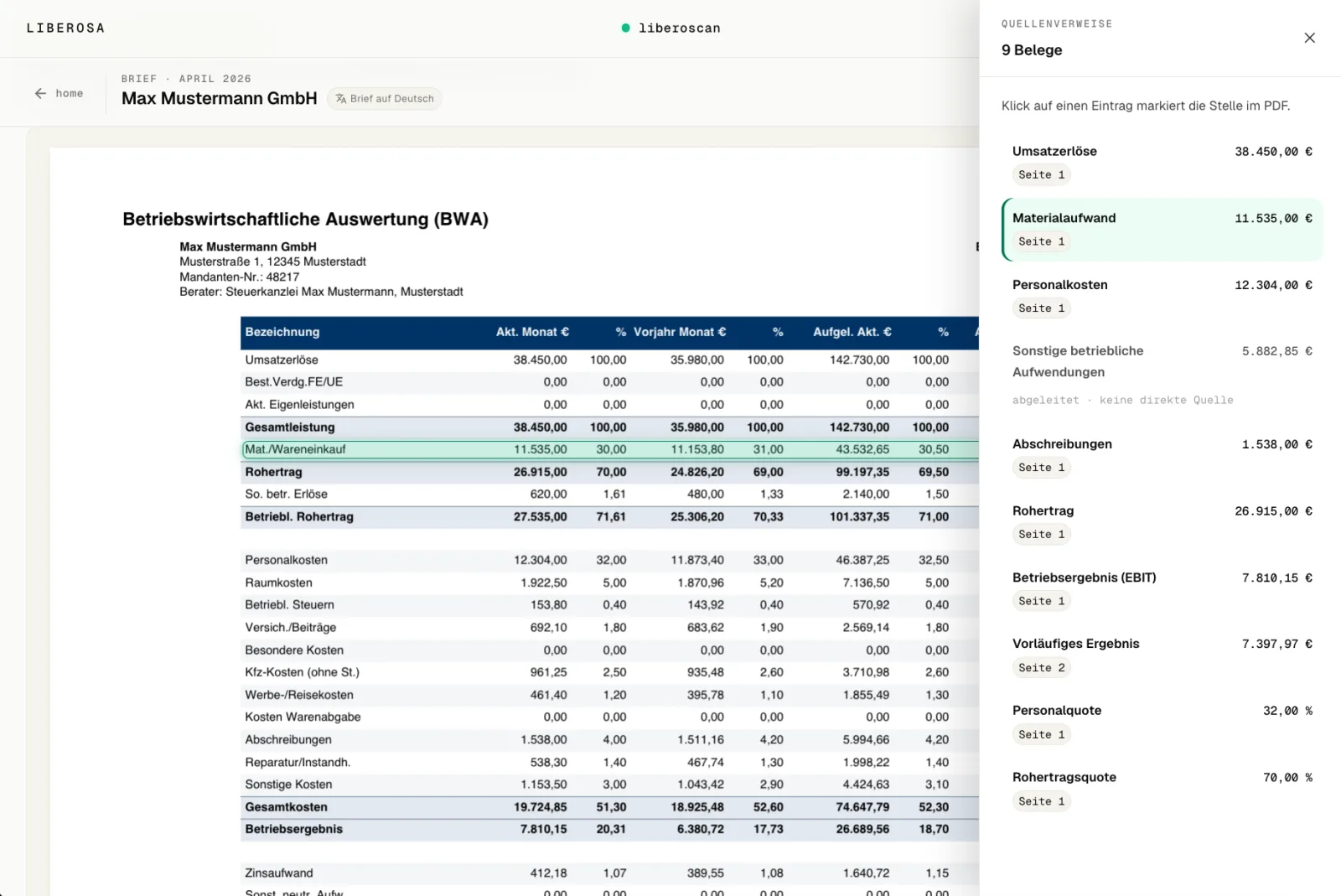Click the Seite 1 badge under Rohertragsquote
The height and width of the screenshot is (896, 1341).
pos(1042,801)
